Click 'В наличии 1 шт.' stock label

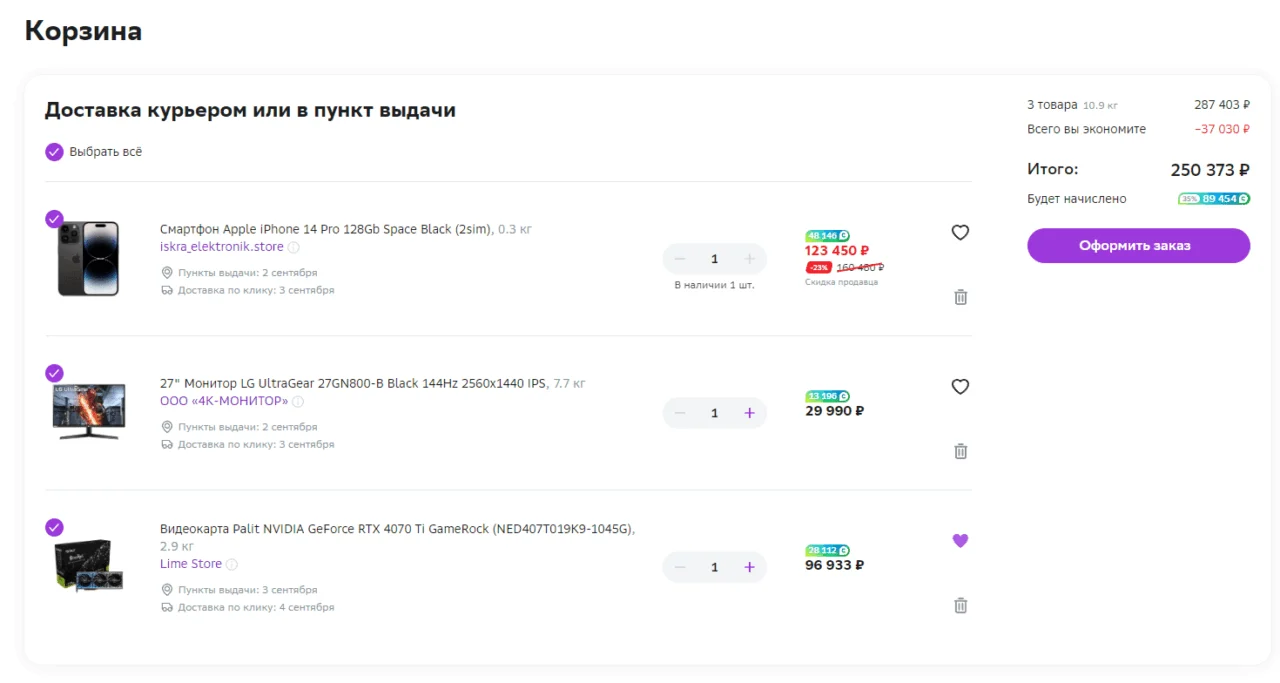(x=714, y=285)
